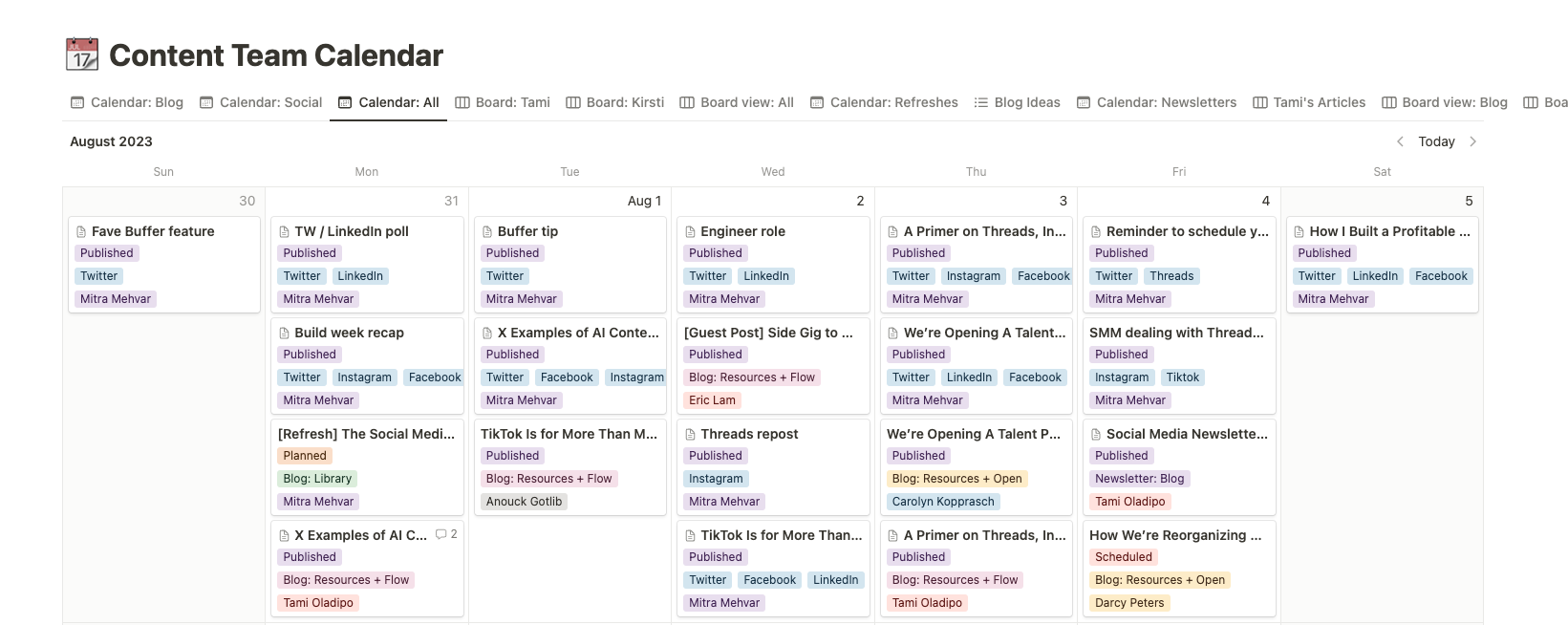
Task: Click page icon on Fave Buffer feature card
Action: click(x=82, y=232)
